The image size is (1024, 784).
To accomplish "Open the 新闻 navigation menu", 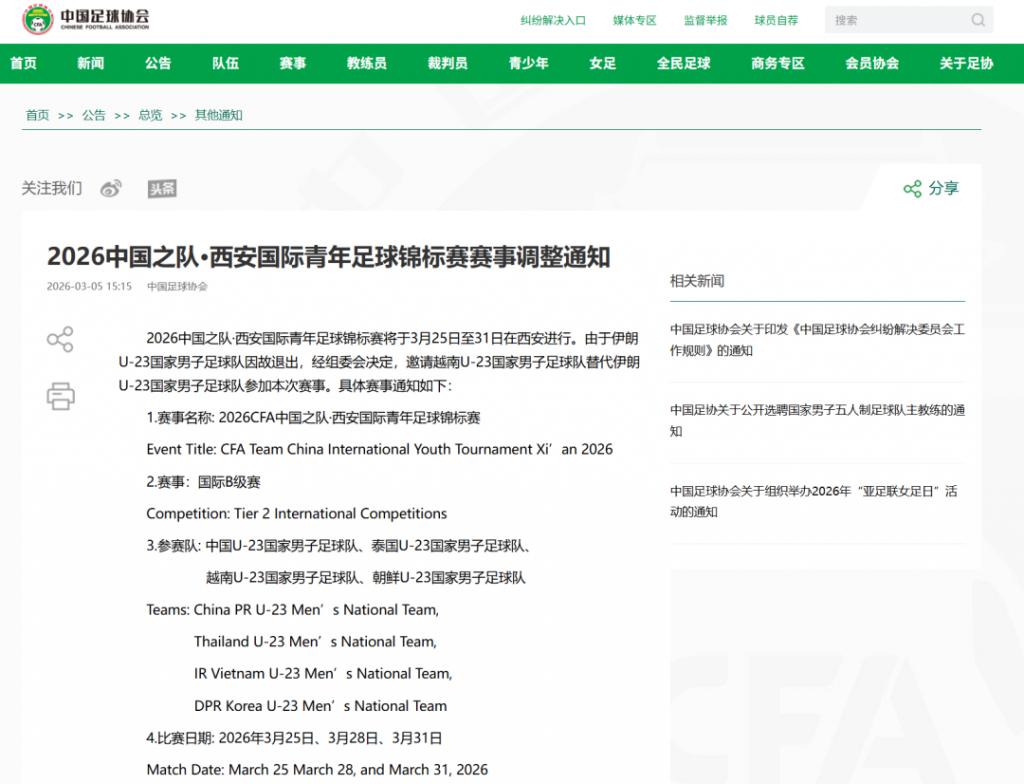I will pyautogui.click(x=90, y=63).
